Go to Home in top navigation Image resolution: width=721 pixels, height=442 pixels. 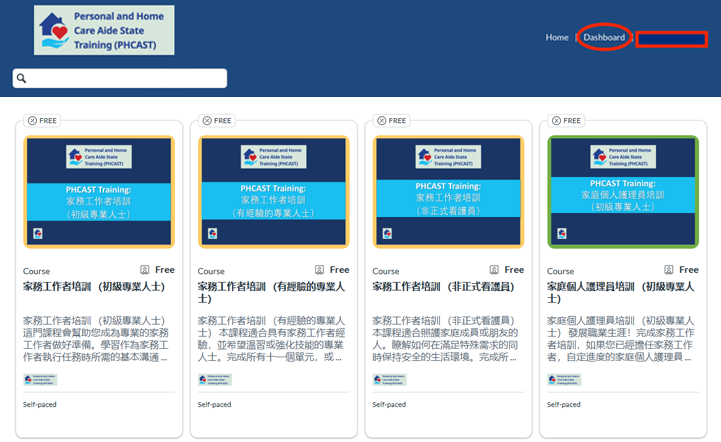(557, 38)
